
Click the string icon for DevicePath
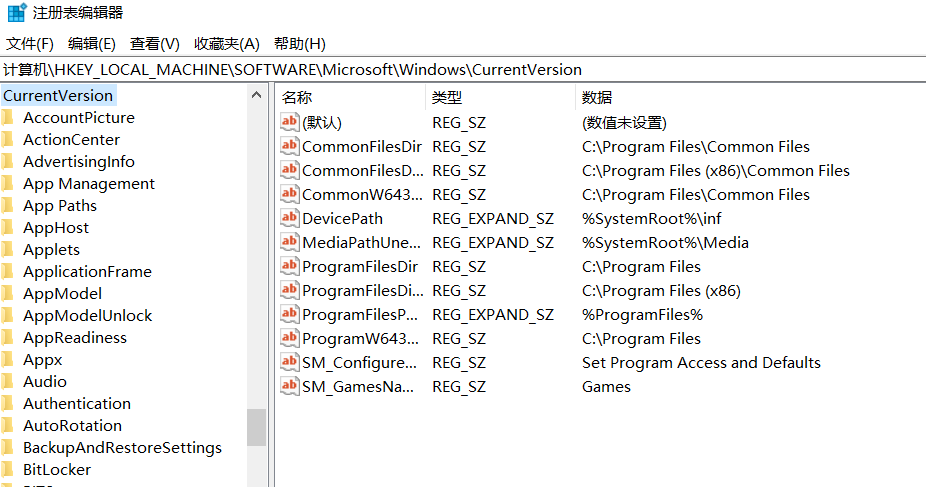point(289,218)
